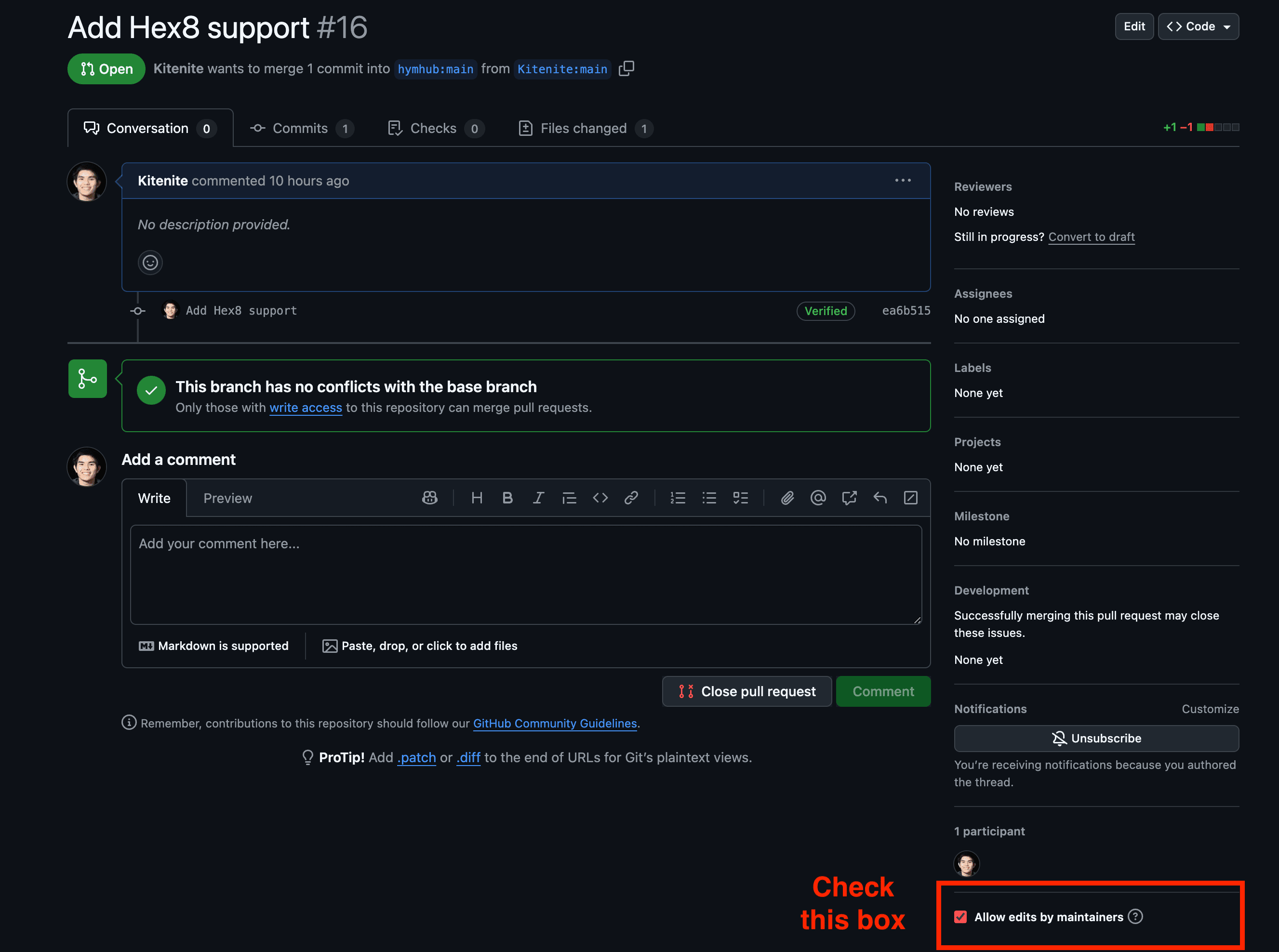
Task: Copy head branch name via copy icon
Action: pos(626,68)
